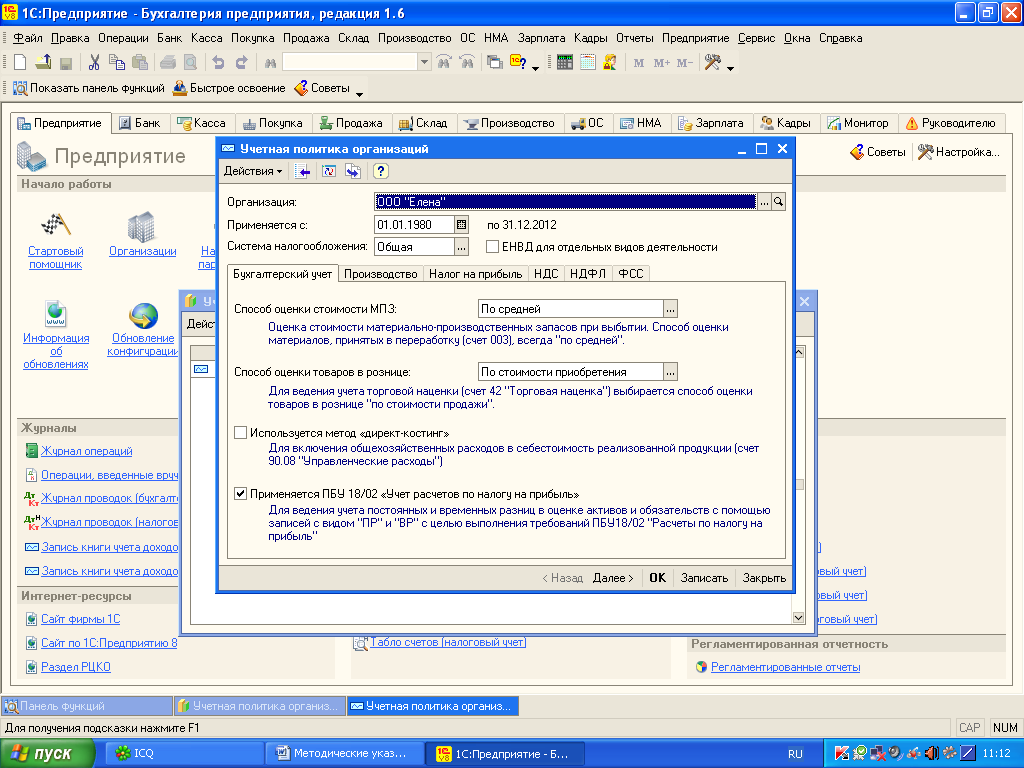Switch to Методические указ... taskbar window
This screenshot has width=1024, height=768.
(345, 754)
